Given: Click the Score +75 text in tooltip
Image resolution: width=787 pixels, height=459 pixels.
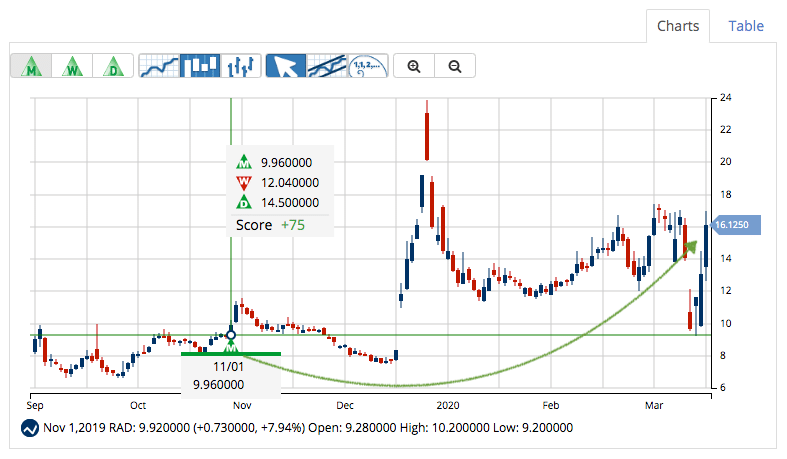Looking at the screenshot, I should (271, 225).
